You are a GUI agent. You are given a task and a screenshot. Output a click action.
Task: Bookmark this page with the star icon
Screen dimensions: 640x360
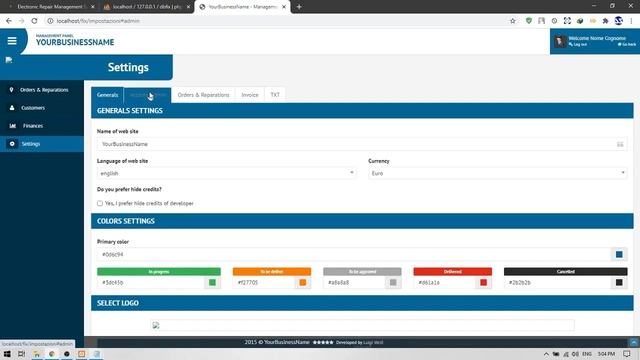pyautogui.click(x=513, y=21)
